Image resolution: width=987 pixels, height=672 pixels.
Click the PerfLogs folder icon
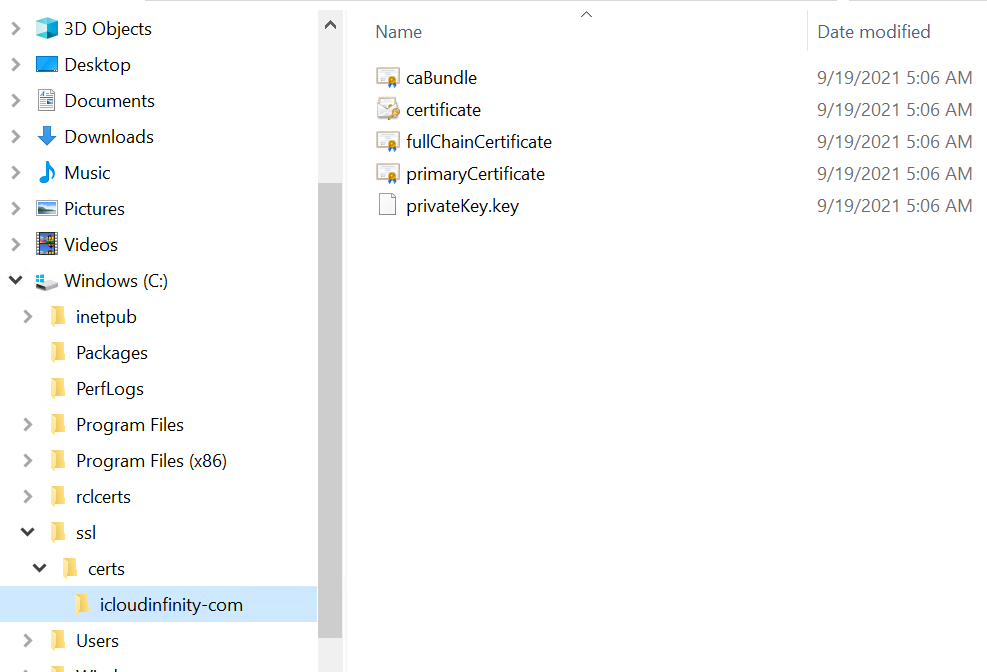click(58, 388)
